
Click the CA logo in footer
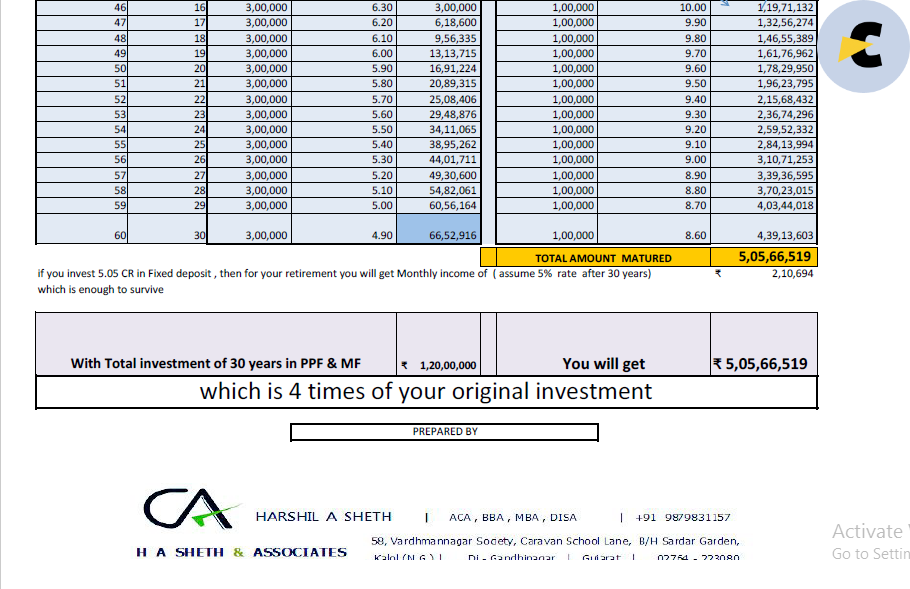coord(190,508)
